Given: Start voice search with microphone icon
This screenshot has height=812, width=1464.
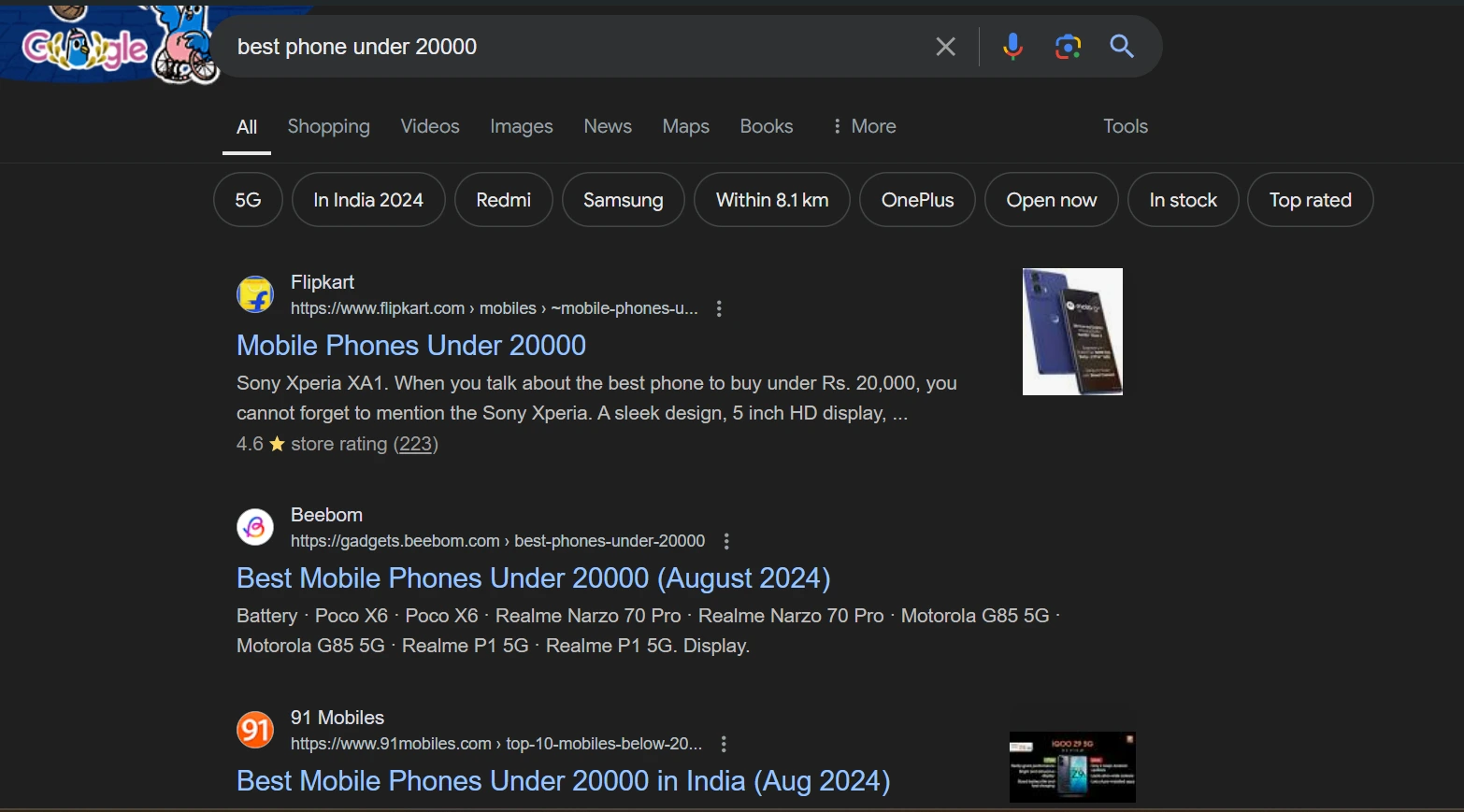Looking at the screenshot, I should pos(1012,46).
